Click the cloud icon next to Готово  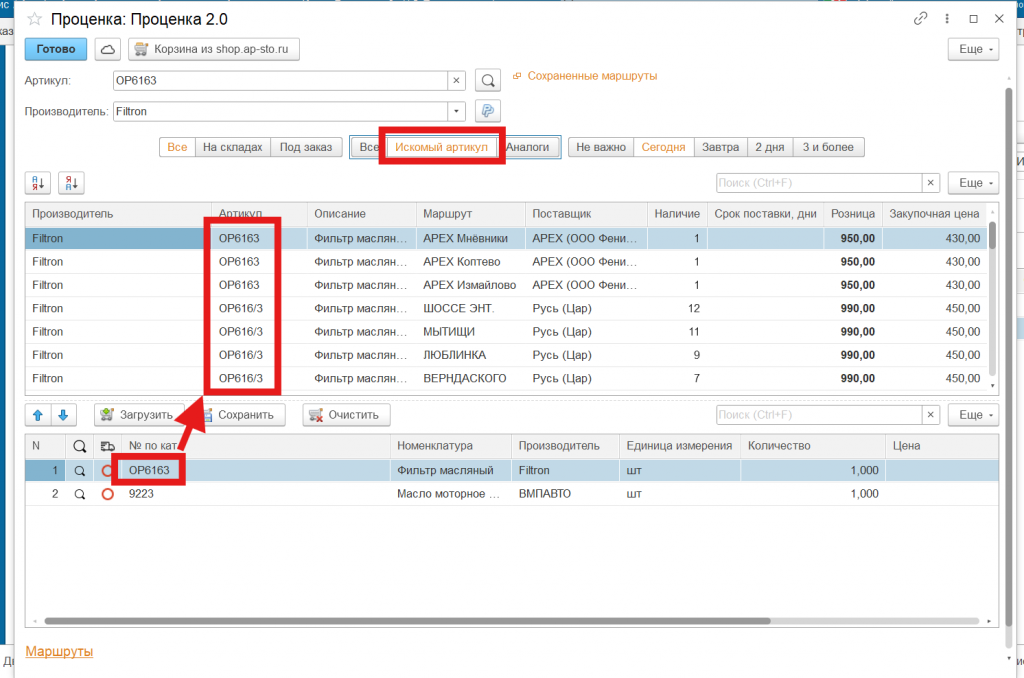click(x=106, y=49)
